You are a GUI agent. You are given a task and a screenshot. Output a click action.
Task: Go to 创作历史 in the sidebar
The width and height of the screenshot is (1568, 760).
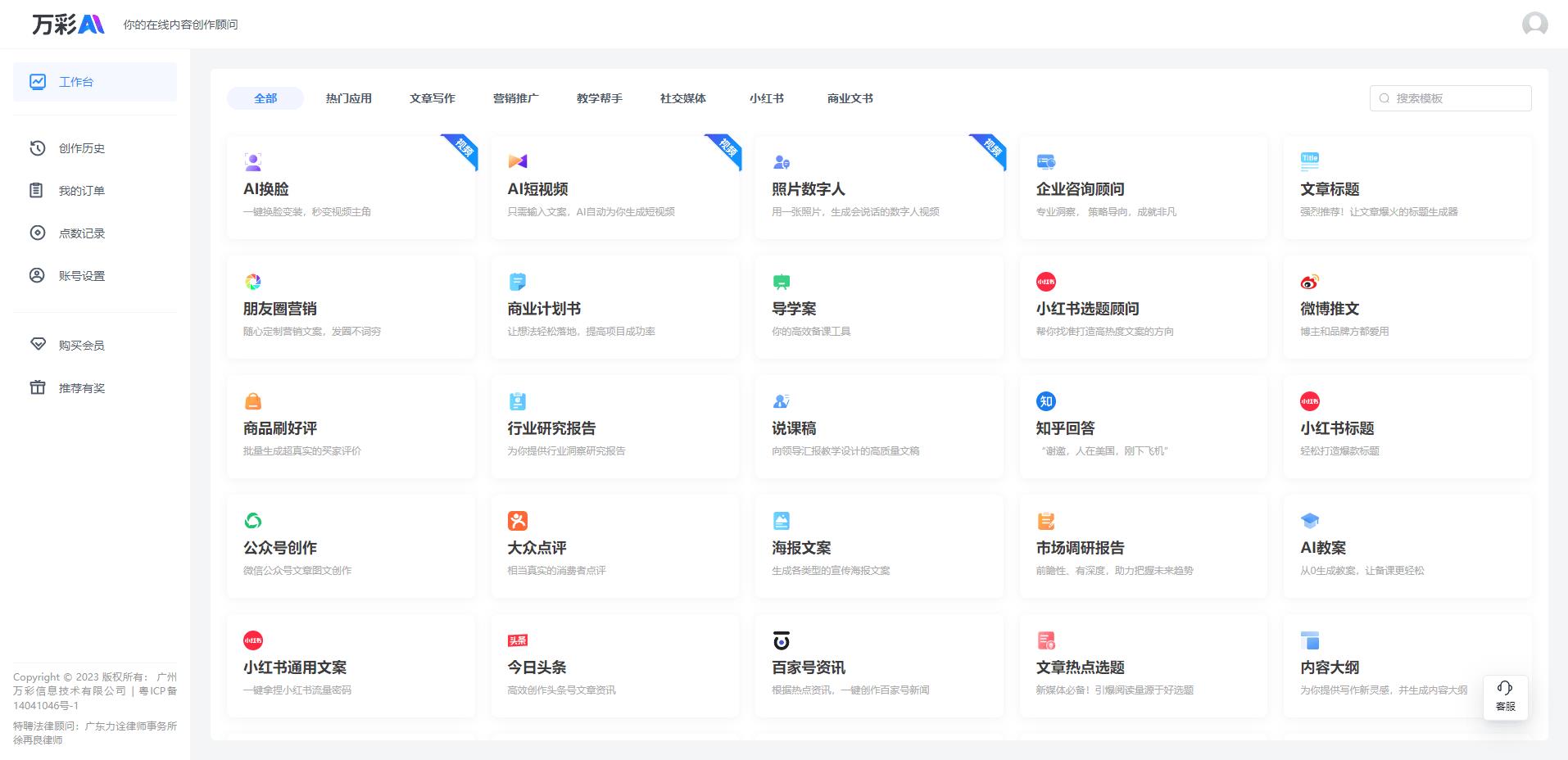81,148
